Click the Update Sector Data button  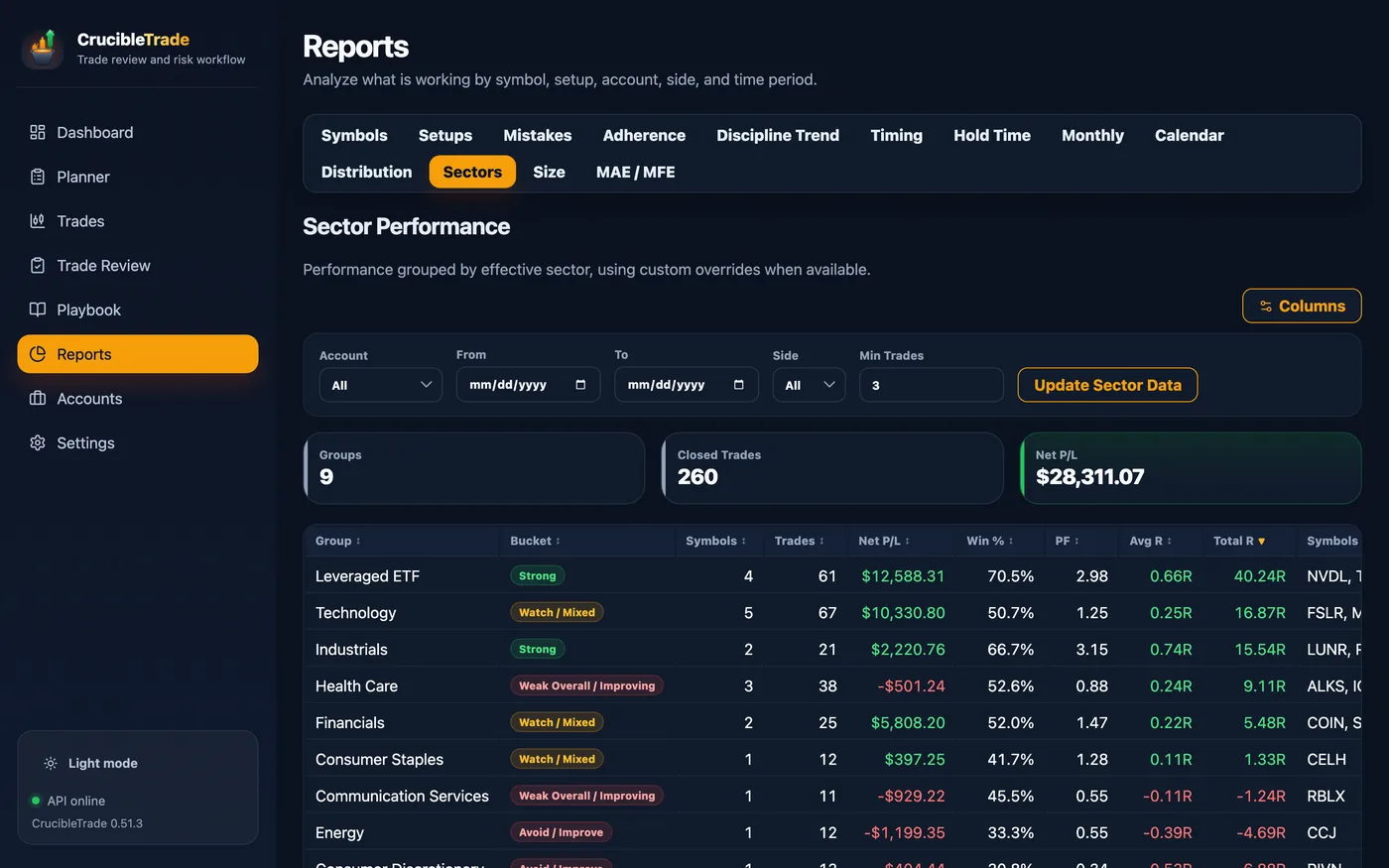(x=1107, y=385)
